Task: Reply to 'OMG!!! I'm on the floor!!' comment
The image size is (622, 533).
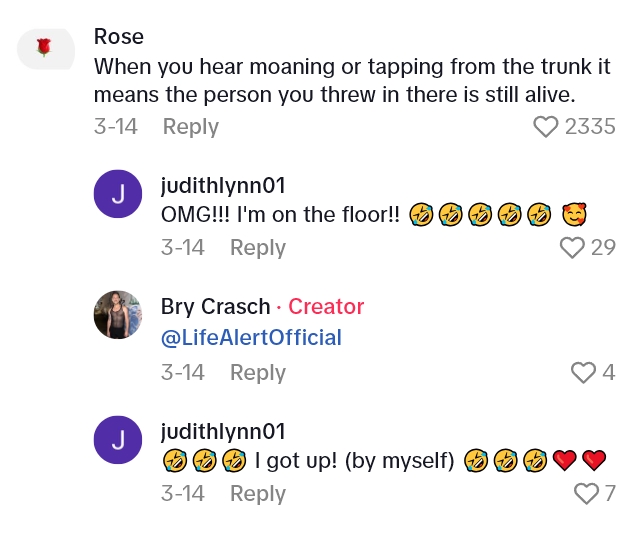Action: point(257,248)
